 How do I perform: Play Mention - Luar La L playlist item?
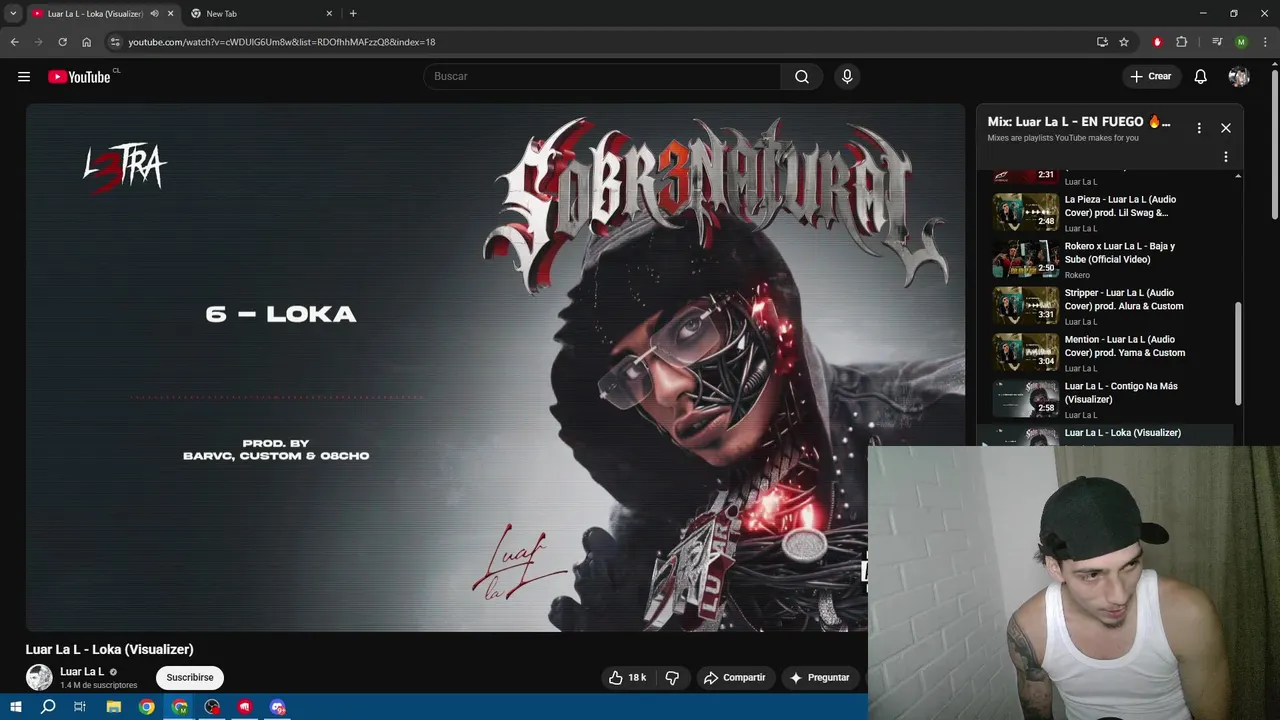(x=1105, y=352)
